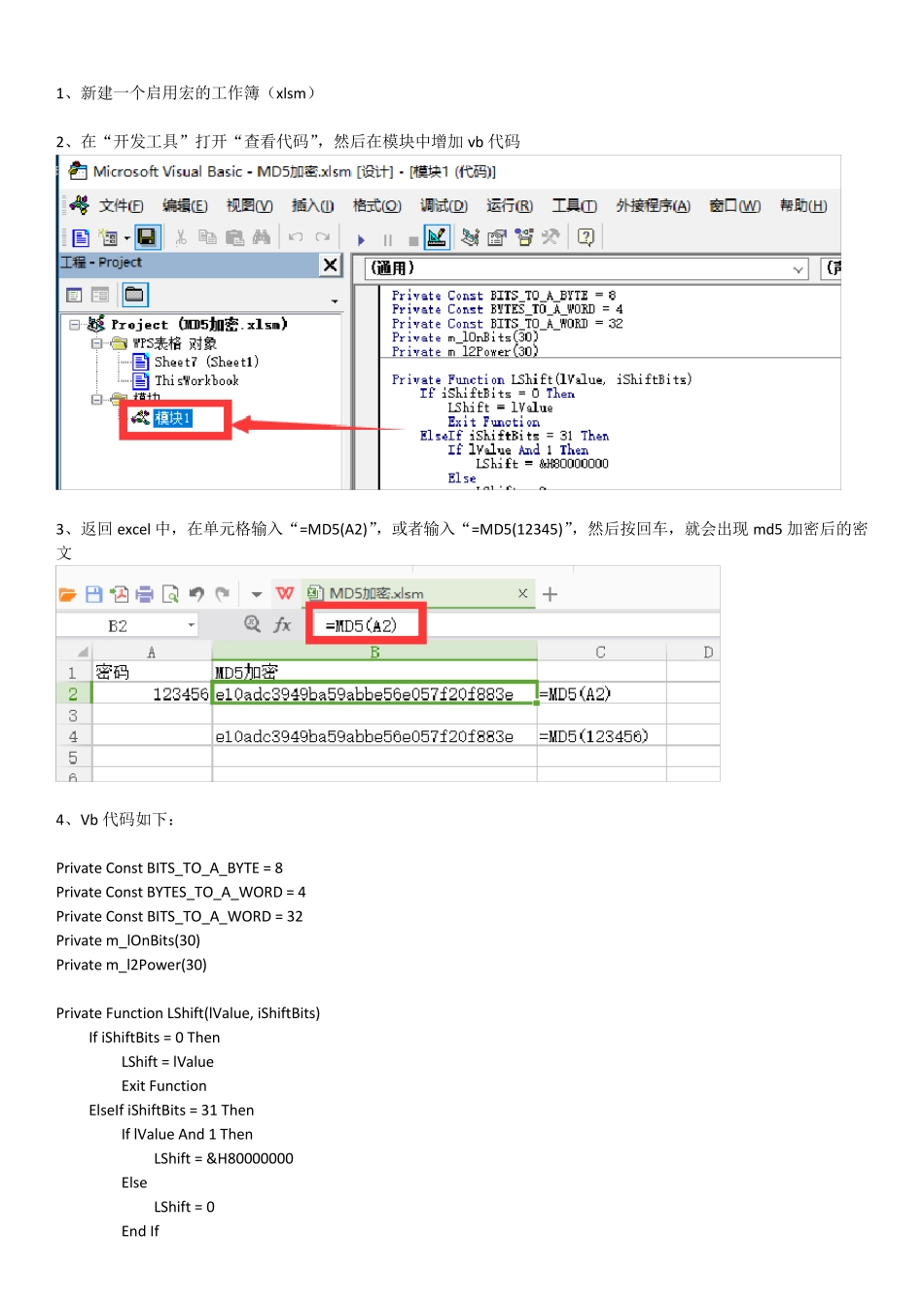Viewport: 924px width, 1307px height.
Task: Click the Help question mark icon in VBA toolbar
Action: tap(586, 237)
